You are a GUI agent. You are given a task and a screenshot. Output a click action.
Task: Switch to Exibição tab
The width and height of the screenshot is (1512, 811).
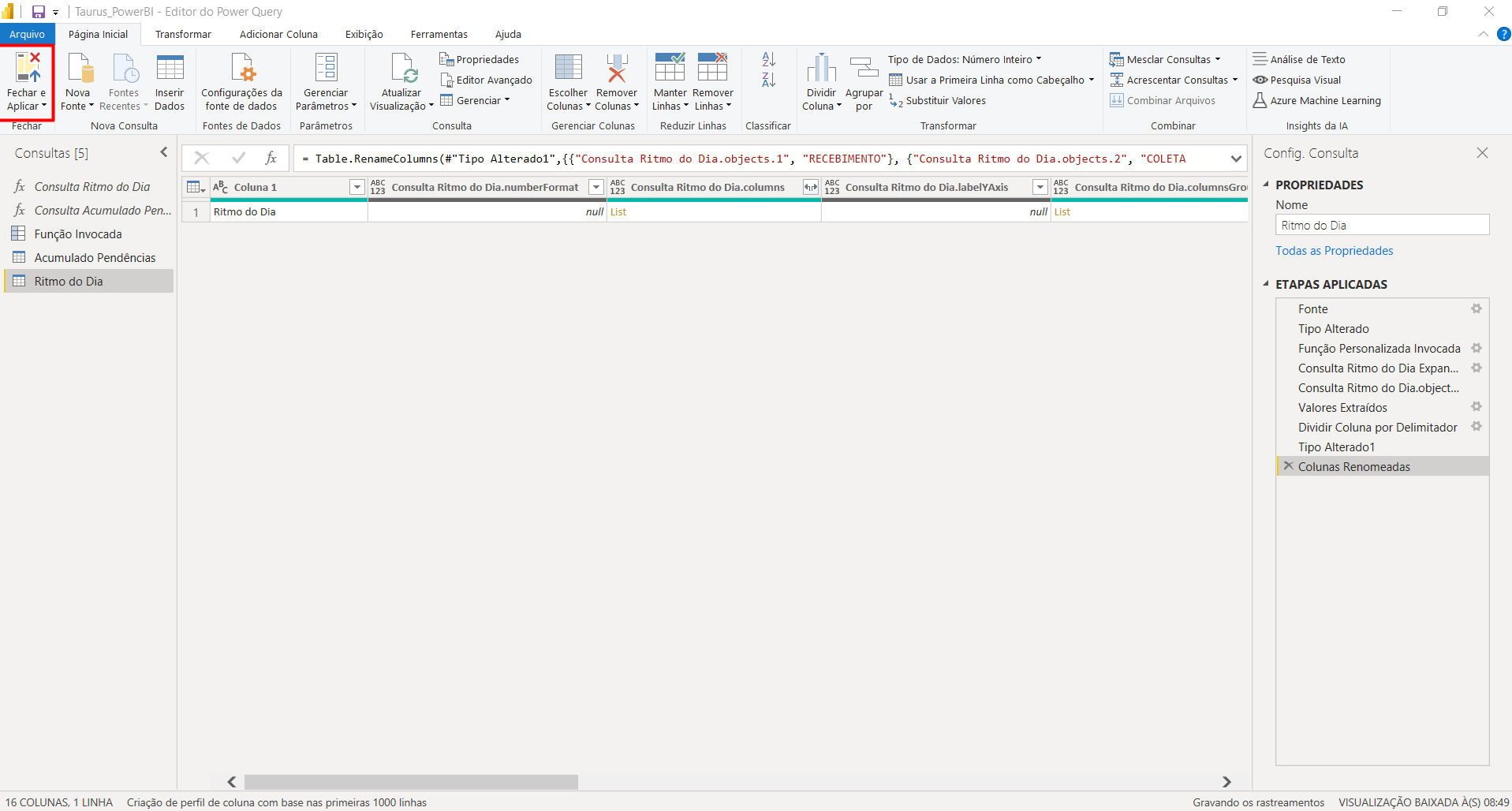pyautogui.click(x=364, y=34)
